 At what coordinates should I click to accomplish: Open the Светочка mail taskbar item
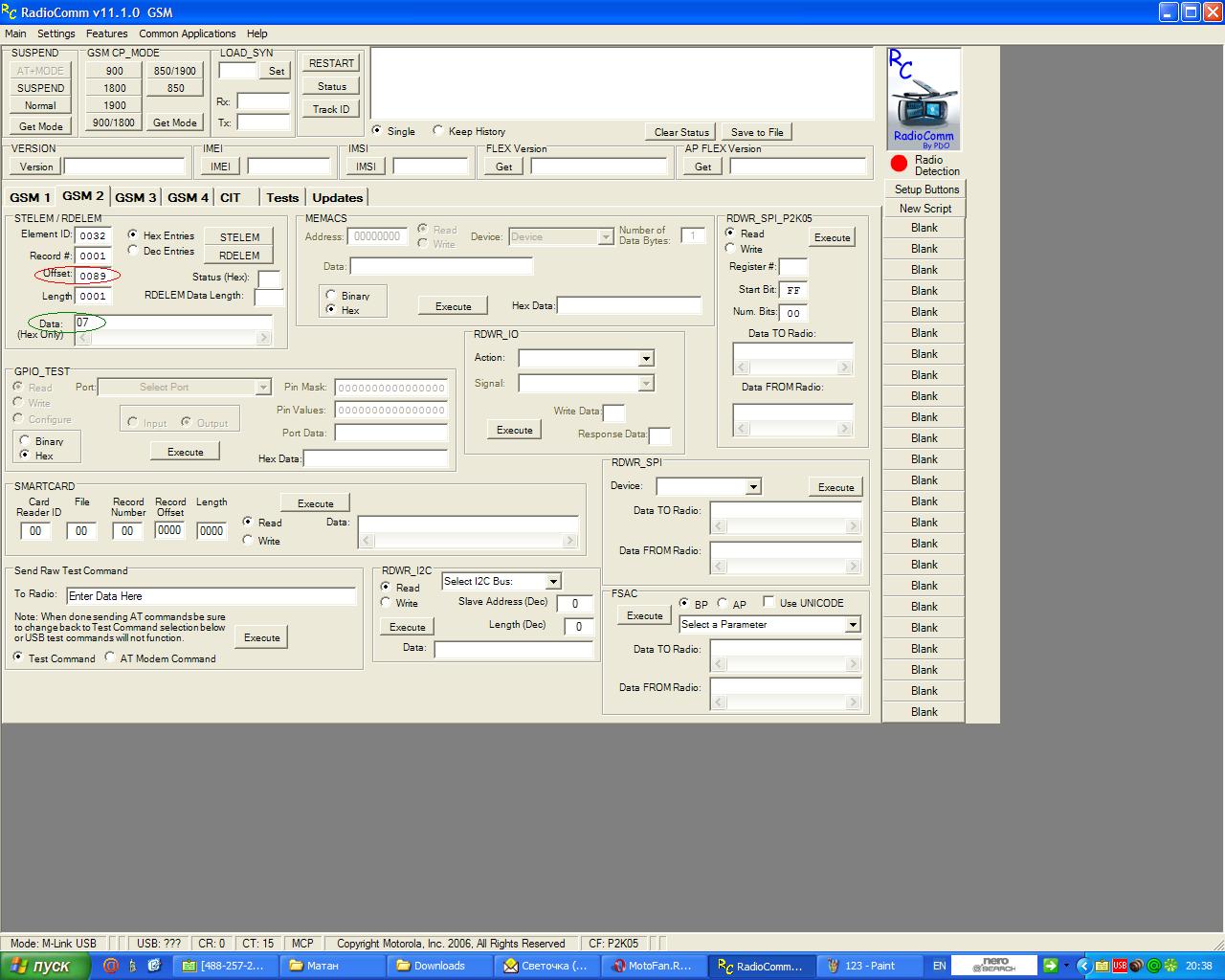coord(547,966)
